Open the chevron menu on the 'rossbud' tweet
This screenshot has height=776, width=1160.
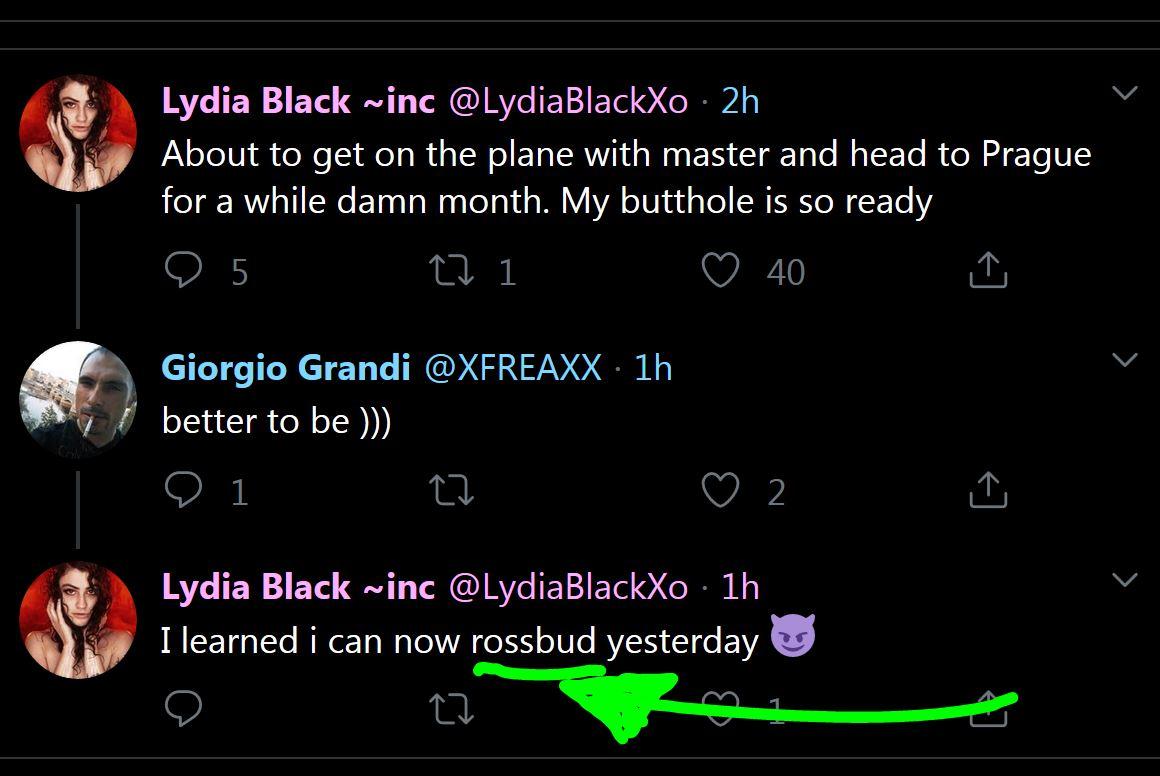[x=1125, y=579]
